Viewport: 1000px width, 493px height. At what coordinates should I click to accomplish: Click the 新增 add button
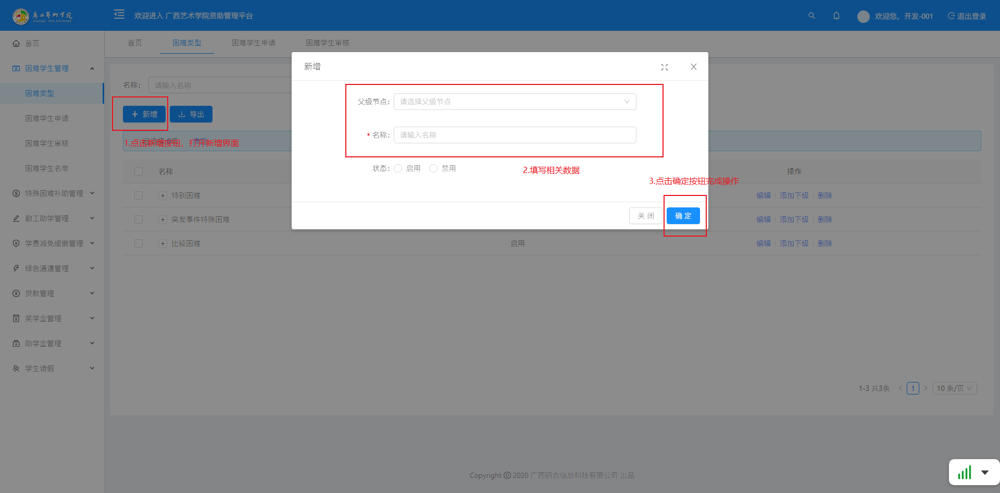[x=145, y=114]
